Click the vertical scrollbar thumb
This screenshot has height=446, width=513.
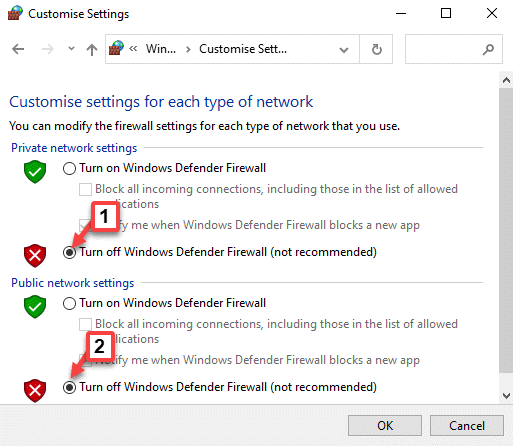click(x=506, y=230)
